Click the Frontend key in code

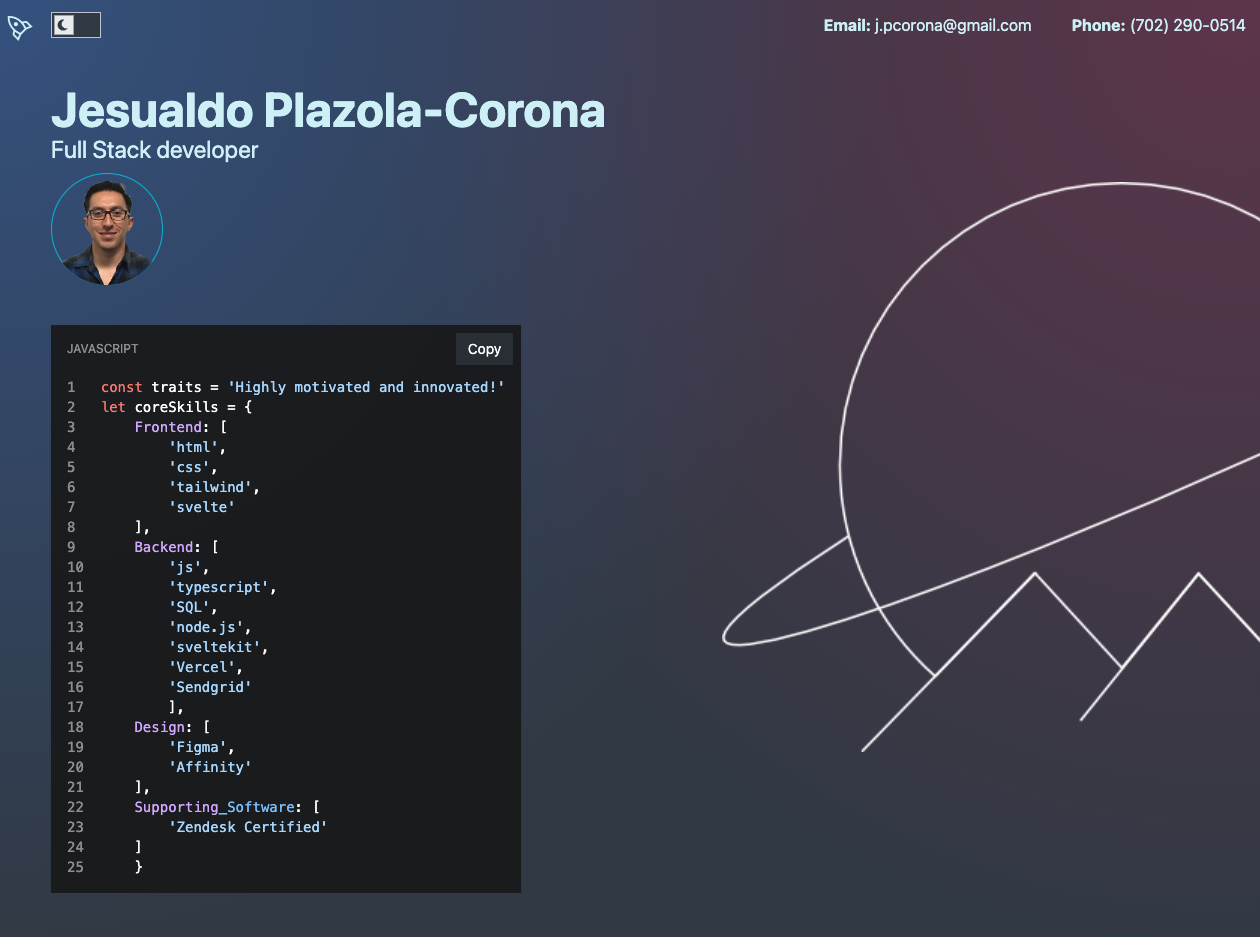[x=168, y=427]
